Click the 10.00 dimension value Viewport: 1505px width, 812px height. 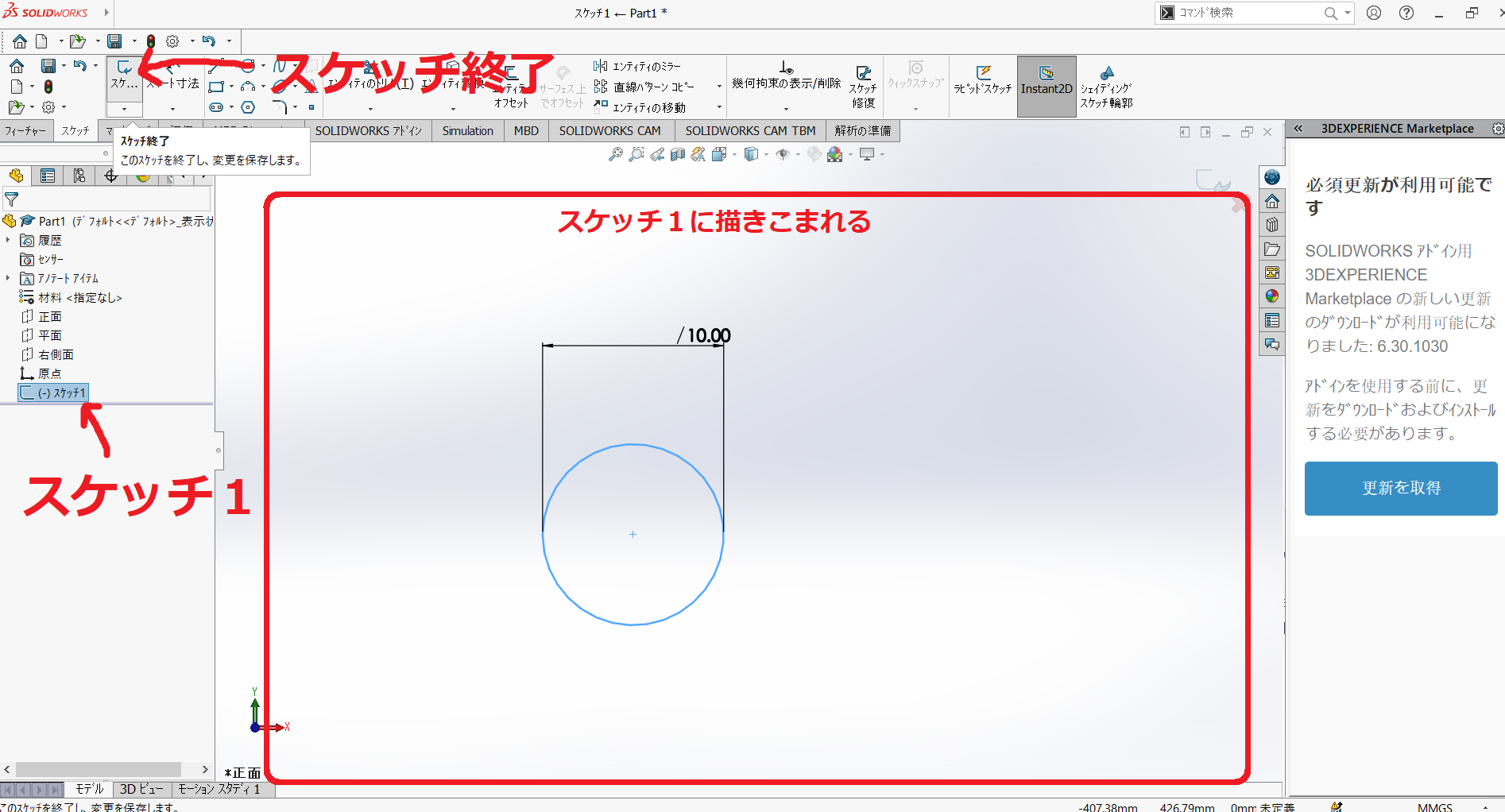709,335
